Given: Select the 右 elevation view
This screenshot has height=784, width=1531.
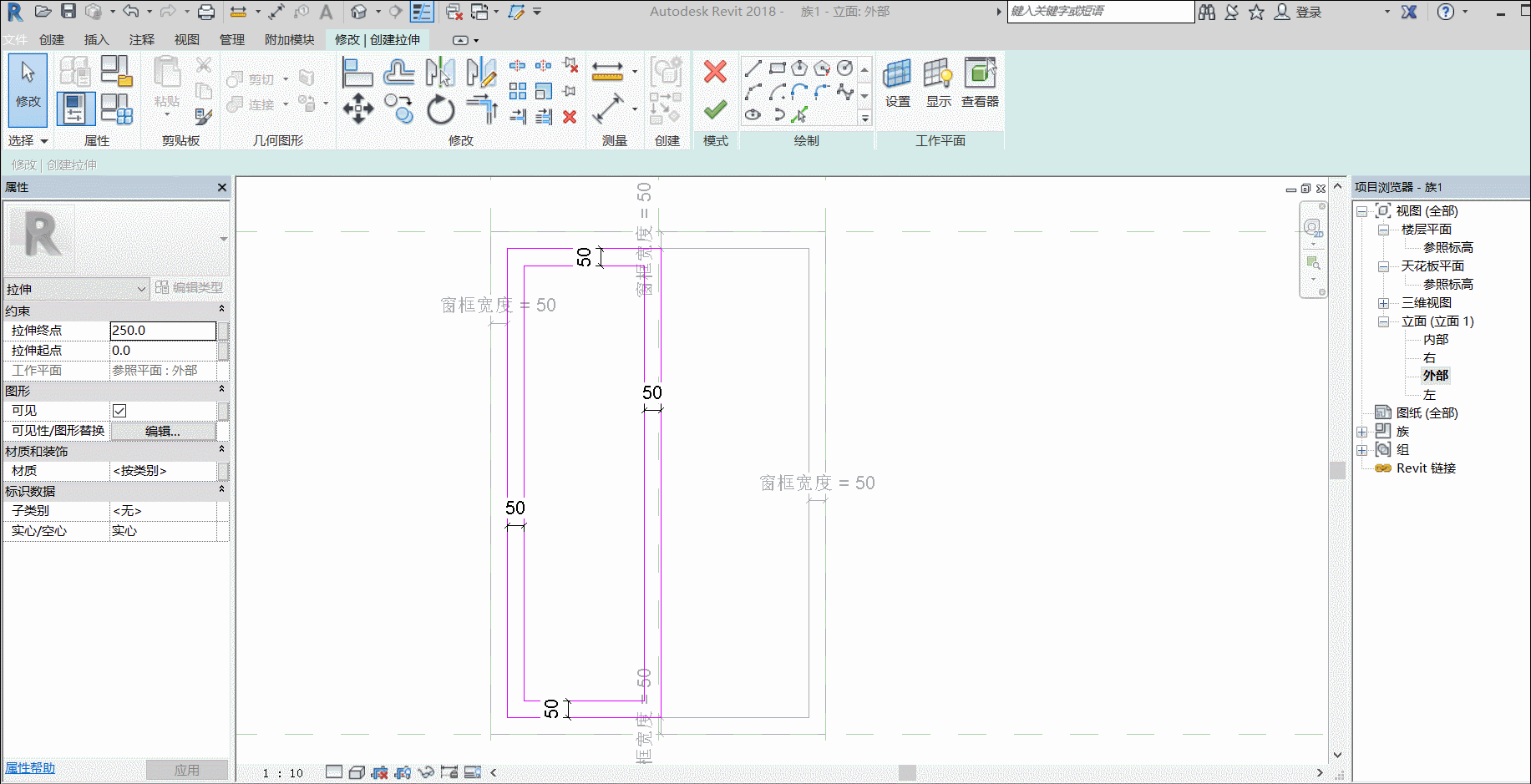Looking at the screenshot, I should (1429, 357).
